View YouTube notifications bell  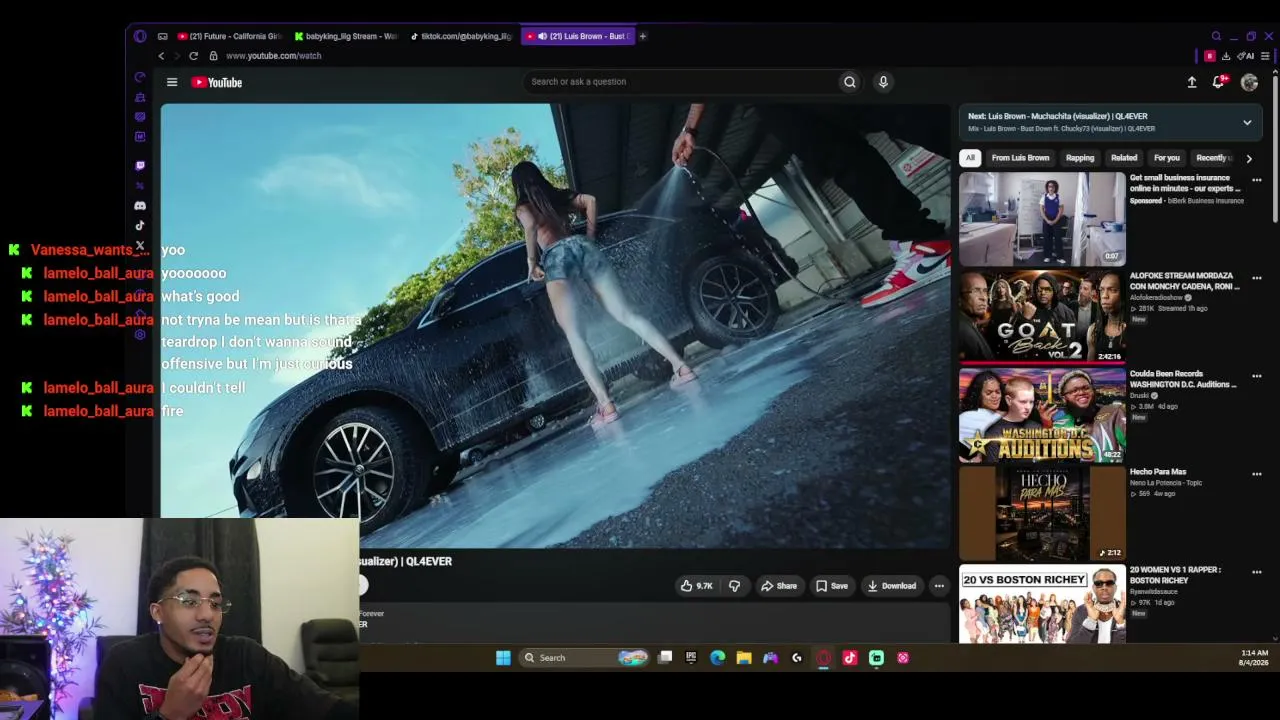click(x=1218, y=82)
